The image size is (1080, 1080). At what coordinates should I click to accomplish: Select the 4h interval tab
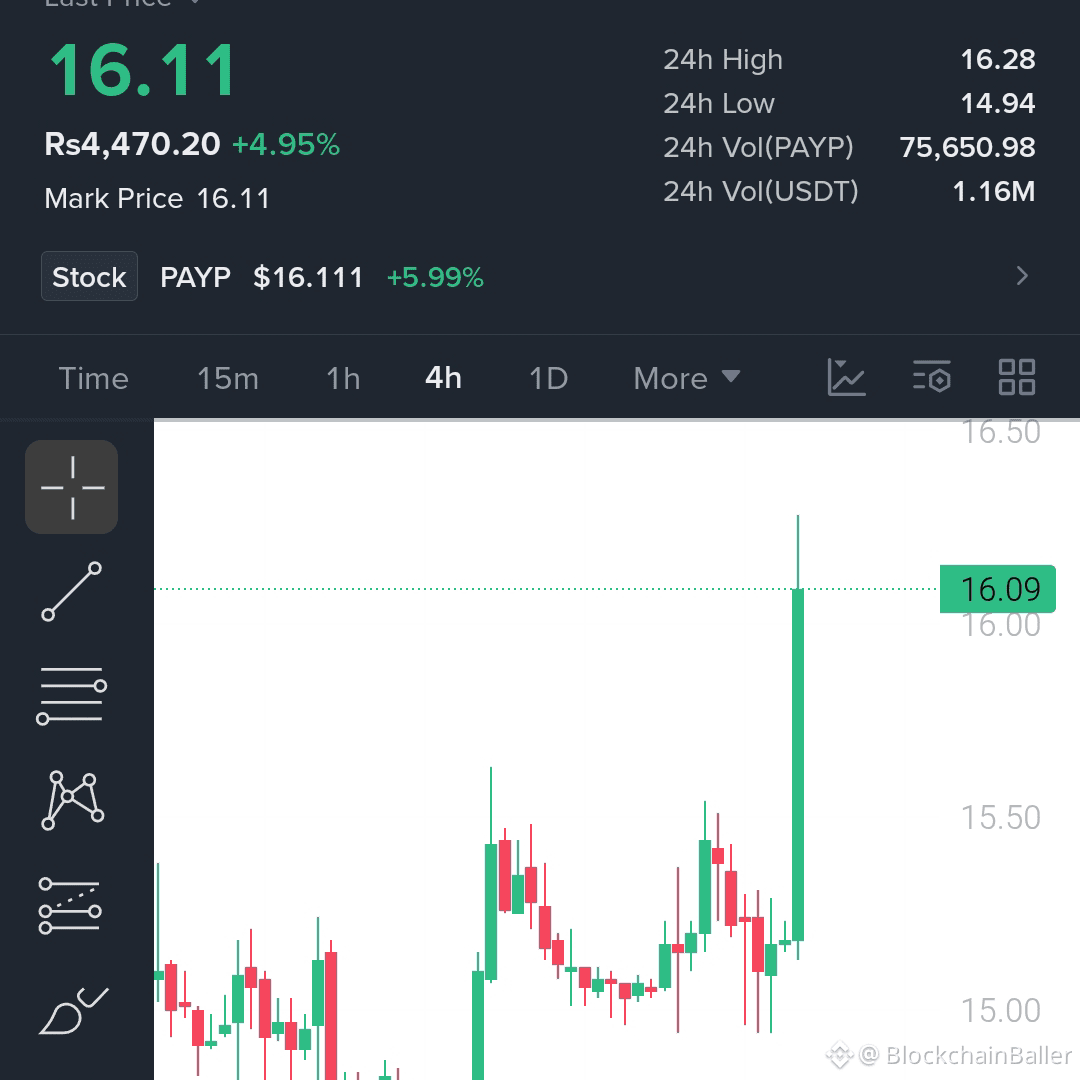(443, 377)
